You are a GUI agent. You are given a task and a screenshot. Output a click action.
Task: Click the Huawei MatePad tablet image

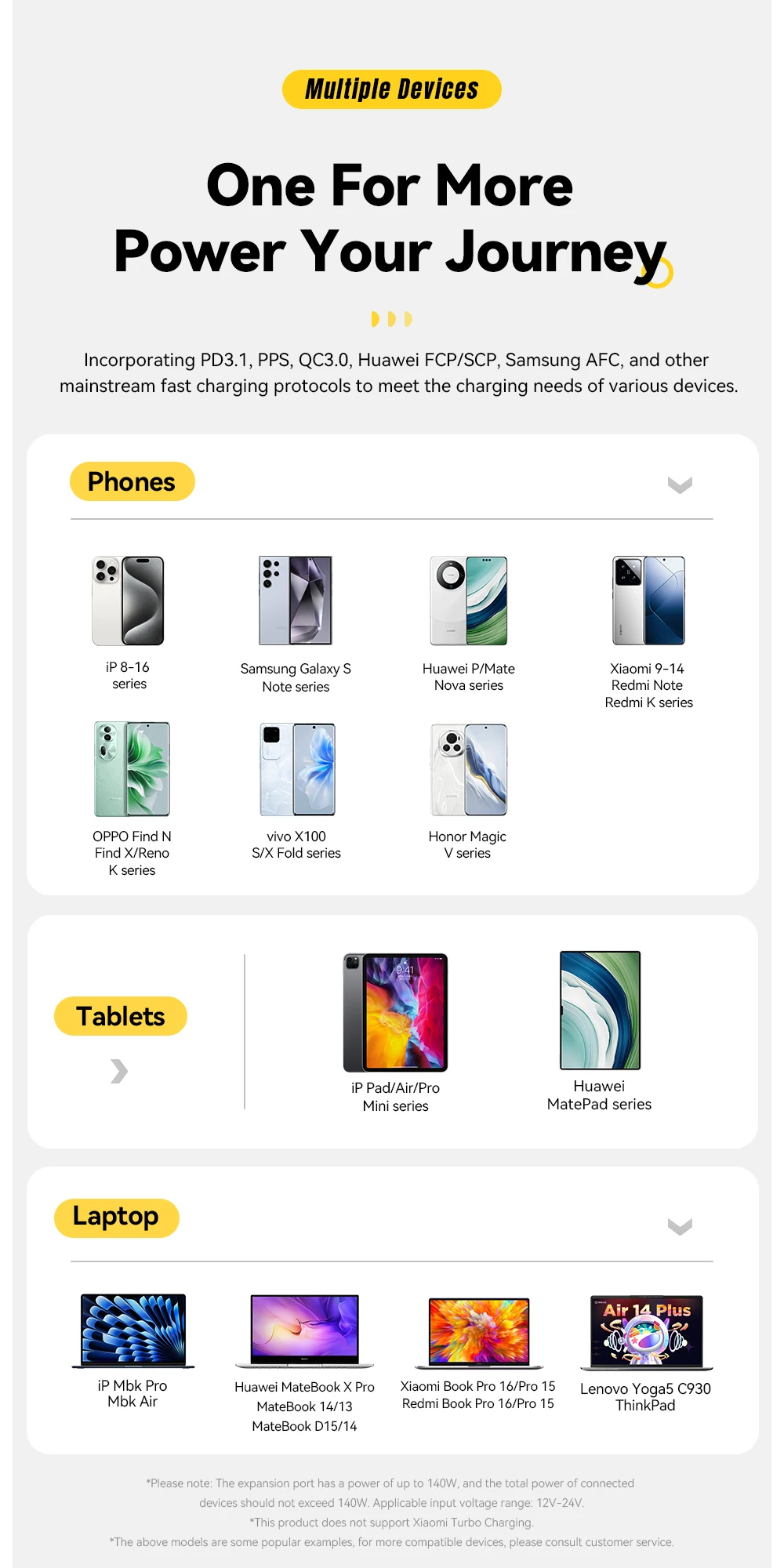(x=600, y=1010)
